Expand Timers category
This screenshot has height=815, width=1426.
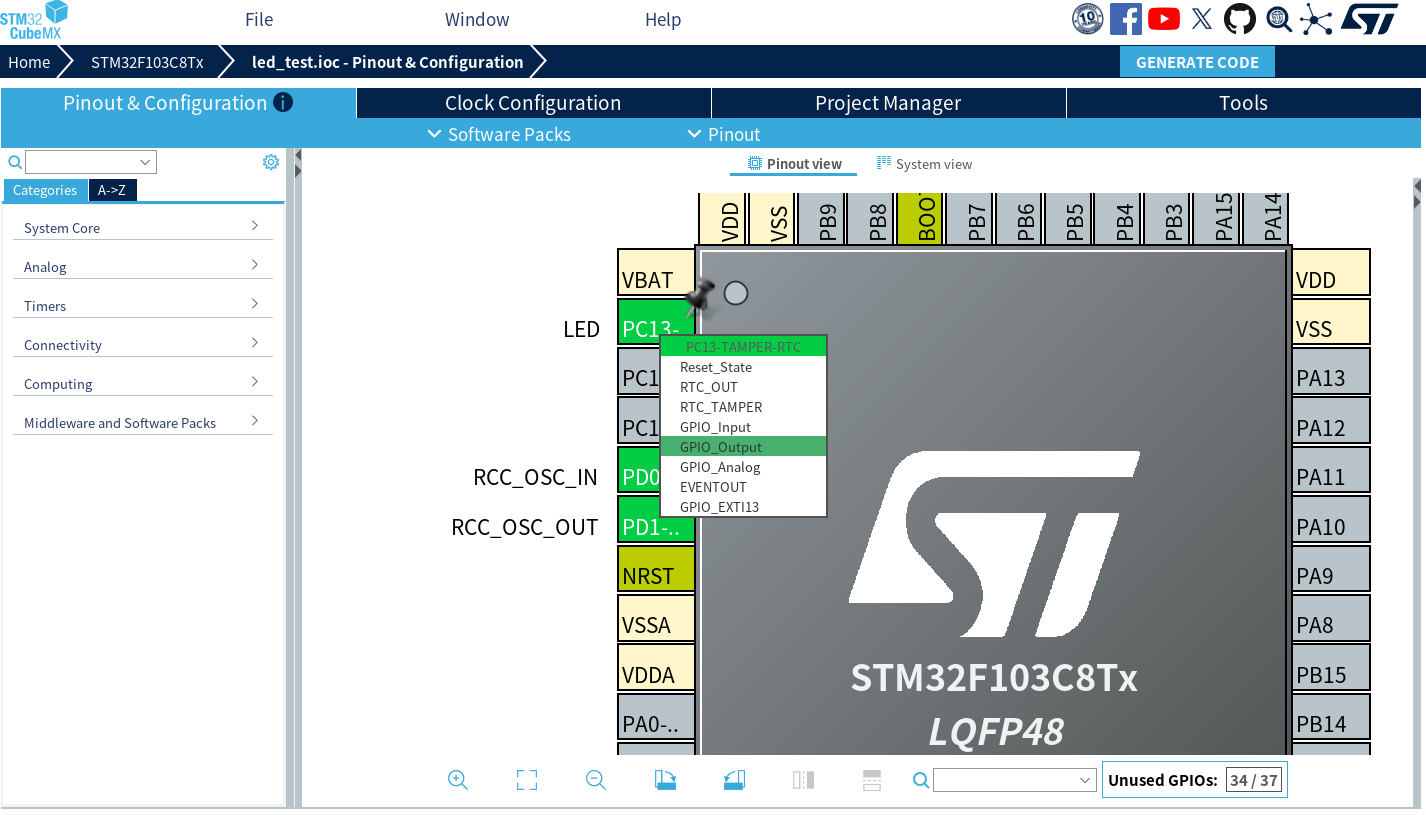(x=142, y=305)
